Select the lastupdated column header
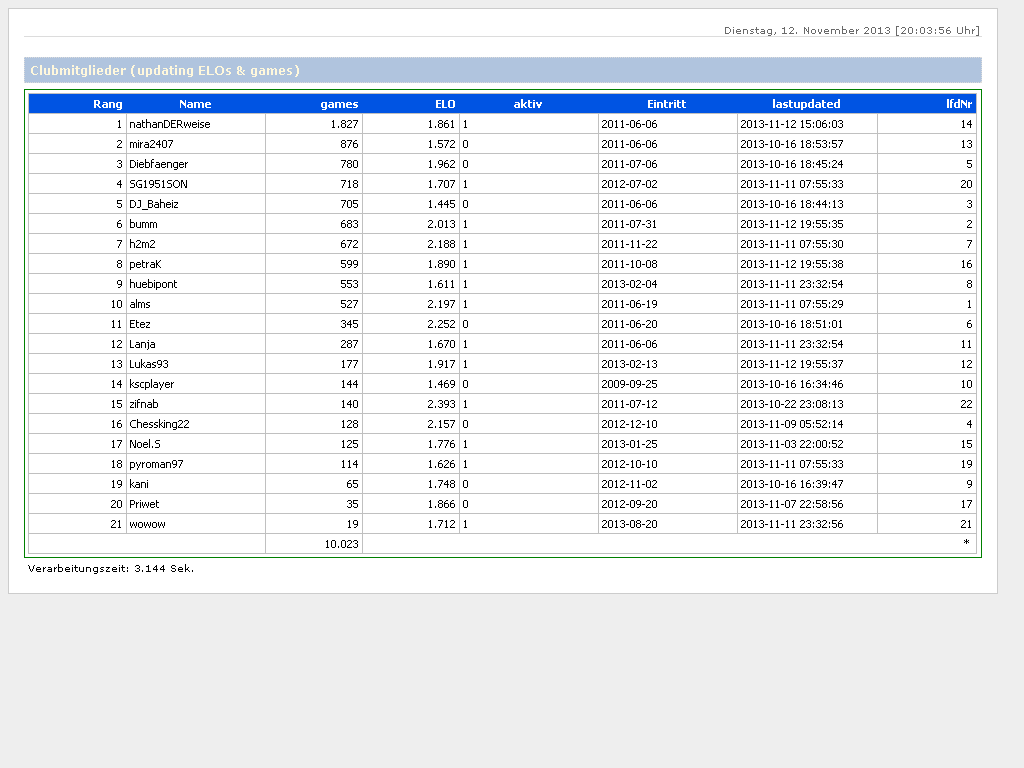Screen dimensions: 1024x768 pos(806,104)
